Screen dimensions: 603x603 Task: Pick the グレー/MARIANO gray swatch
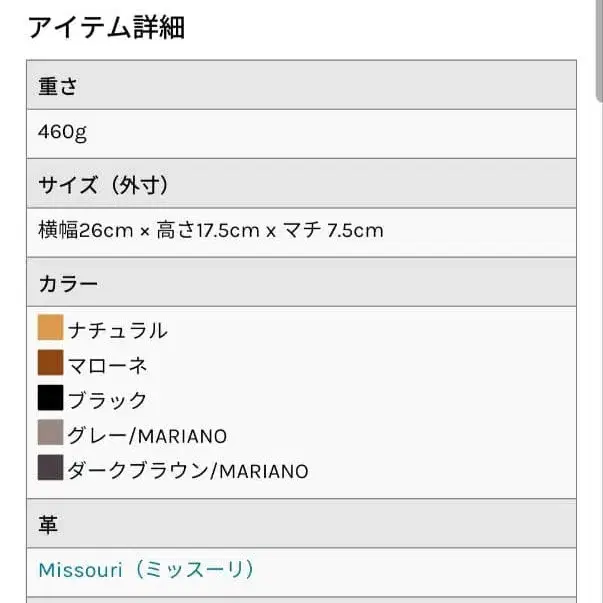click(50, 432)
